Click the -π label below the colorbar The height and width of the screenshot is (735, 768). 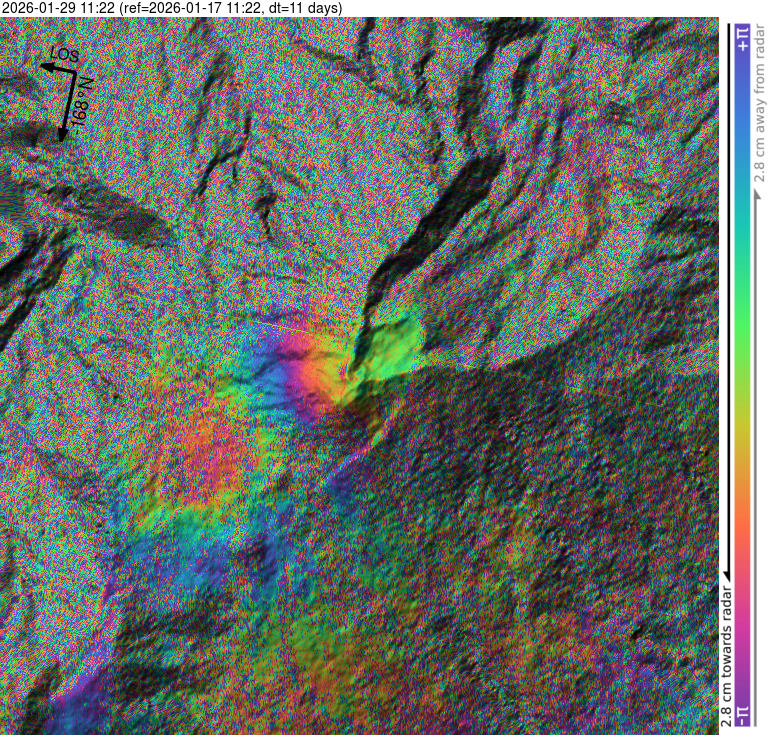click(x=742, y=714)
